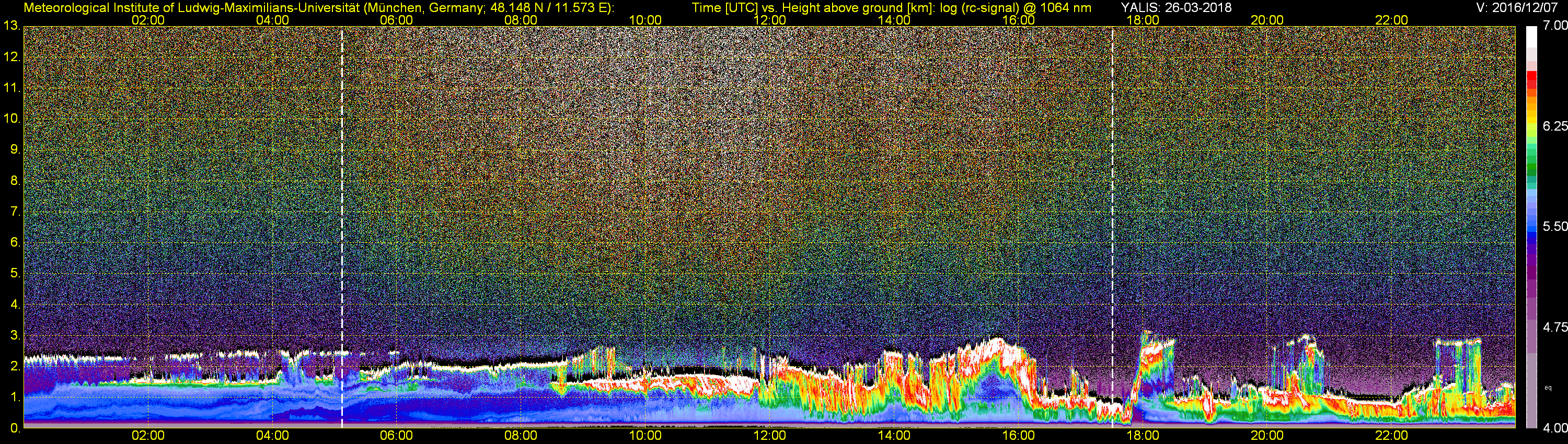Viewport: 1568px width, 444px height.
Task: Select 12:00 on the bottom time axis
Action: 769,436
